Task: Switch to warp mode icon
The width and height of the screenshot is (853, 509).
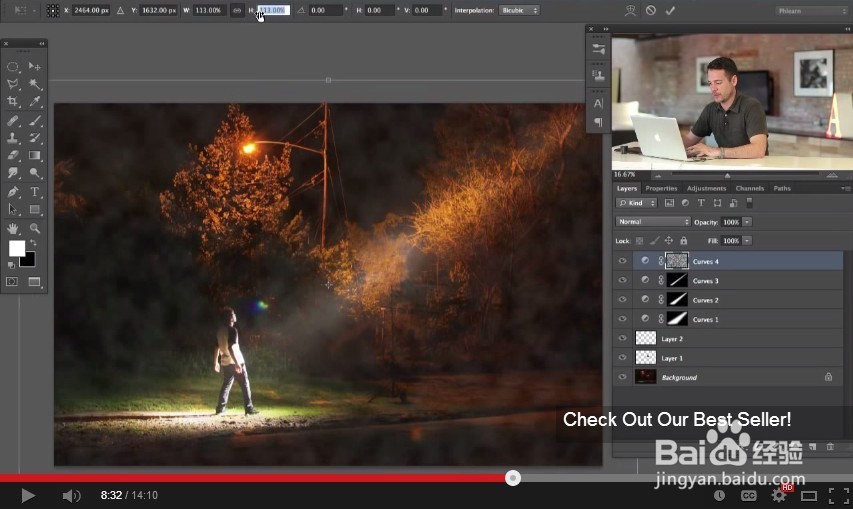Action: (630, 10)
